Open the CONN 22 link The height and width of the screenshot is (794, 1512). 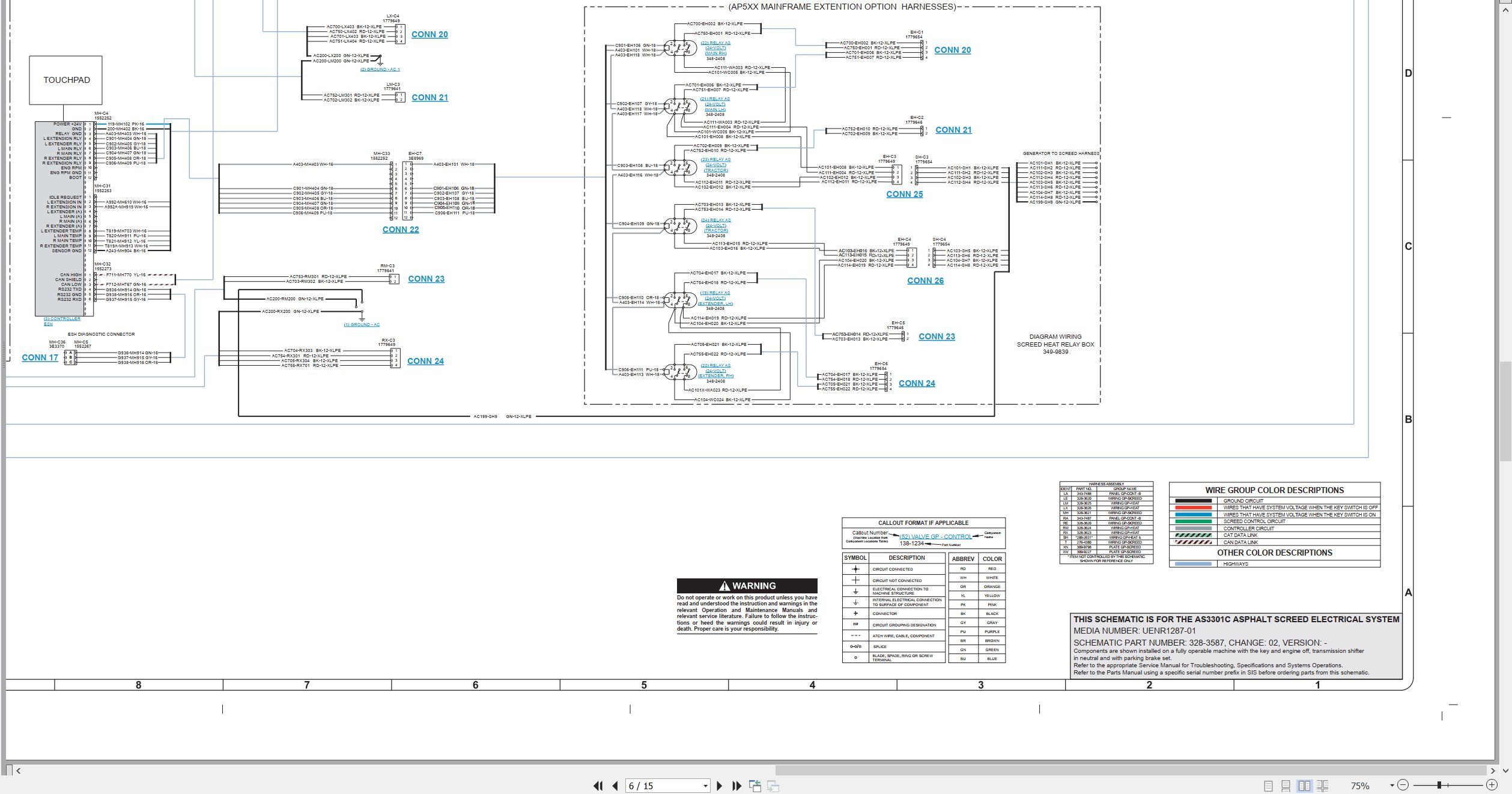point(401,229)
